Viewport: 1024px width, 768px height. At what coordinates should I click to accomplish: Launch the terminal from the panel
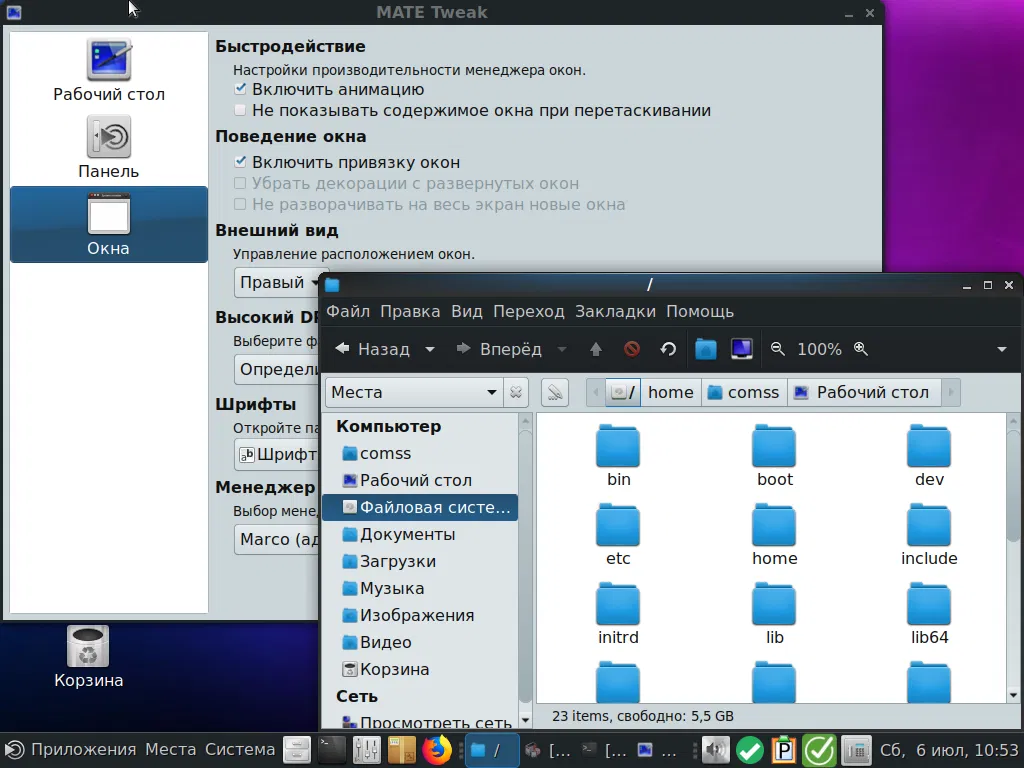[x=332, y=750]
